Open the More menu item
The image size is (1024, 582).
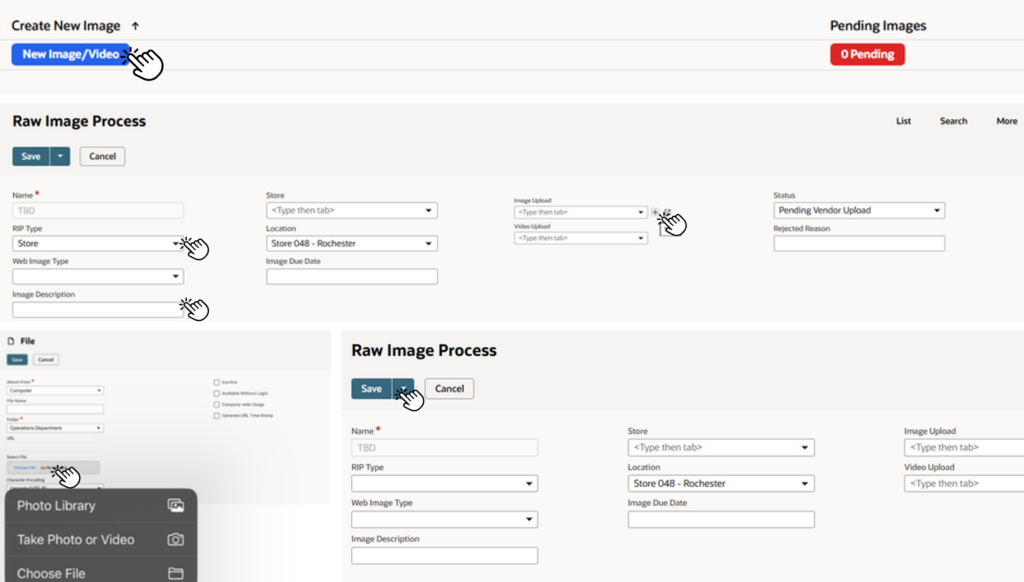(1006, 121)
